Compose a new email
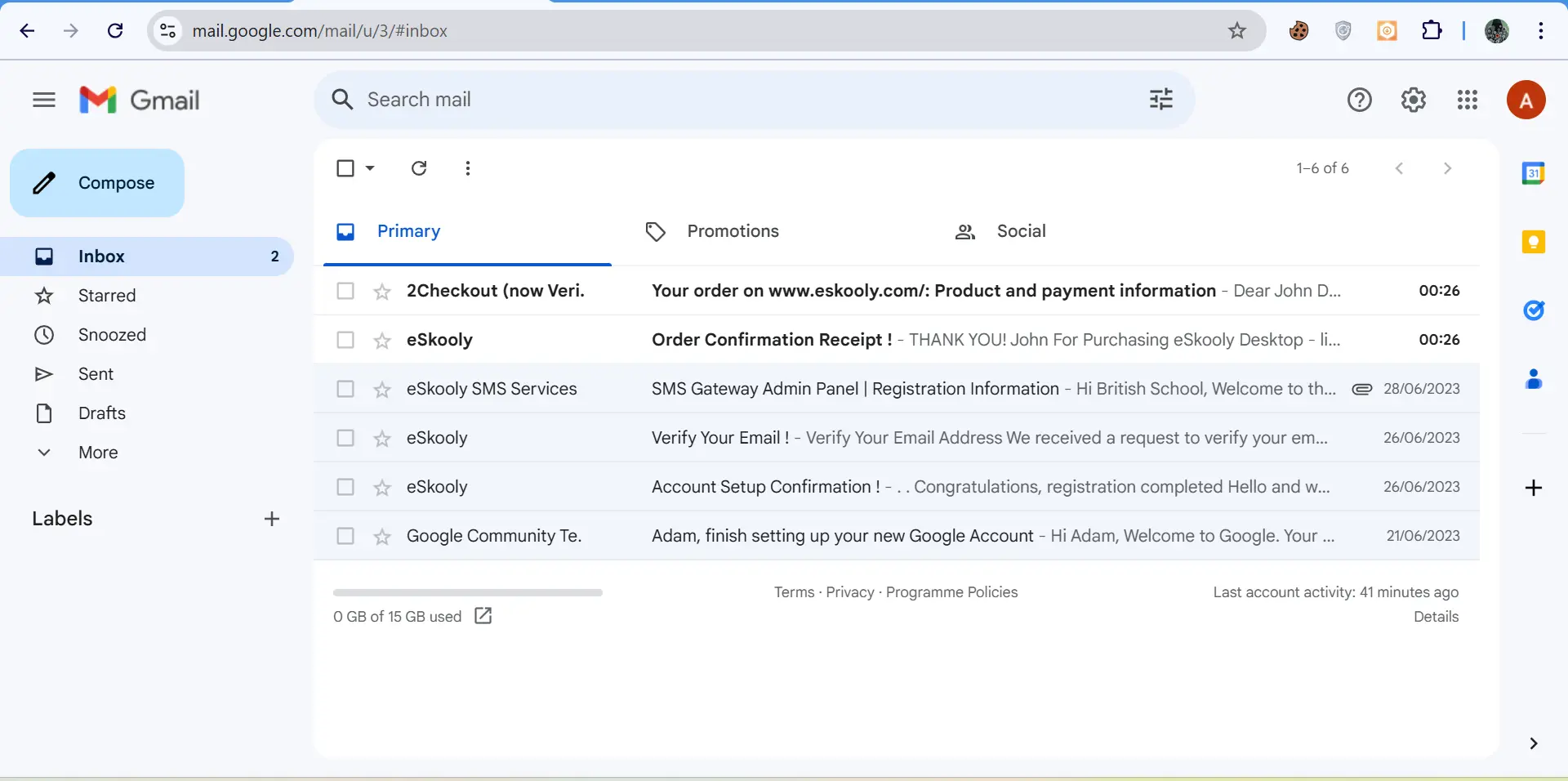 [x=97, y=183]
